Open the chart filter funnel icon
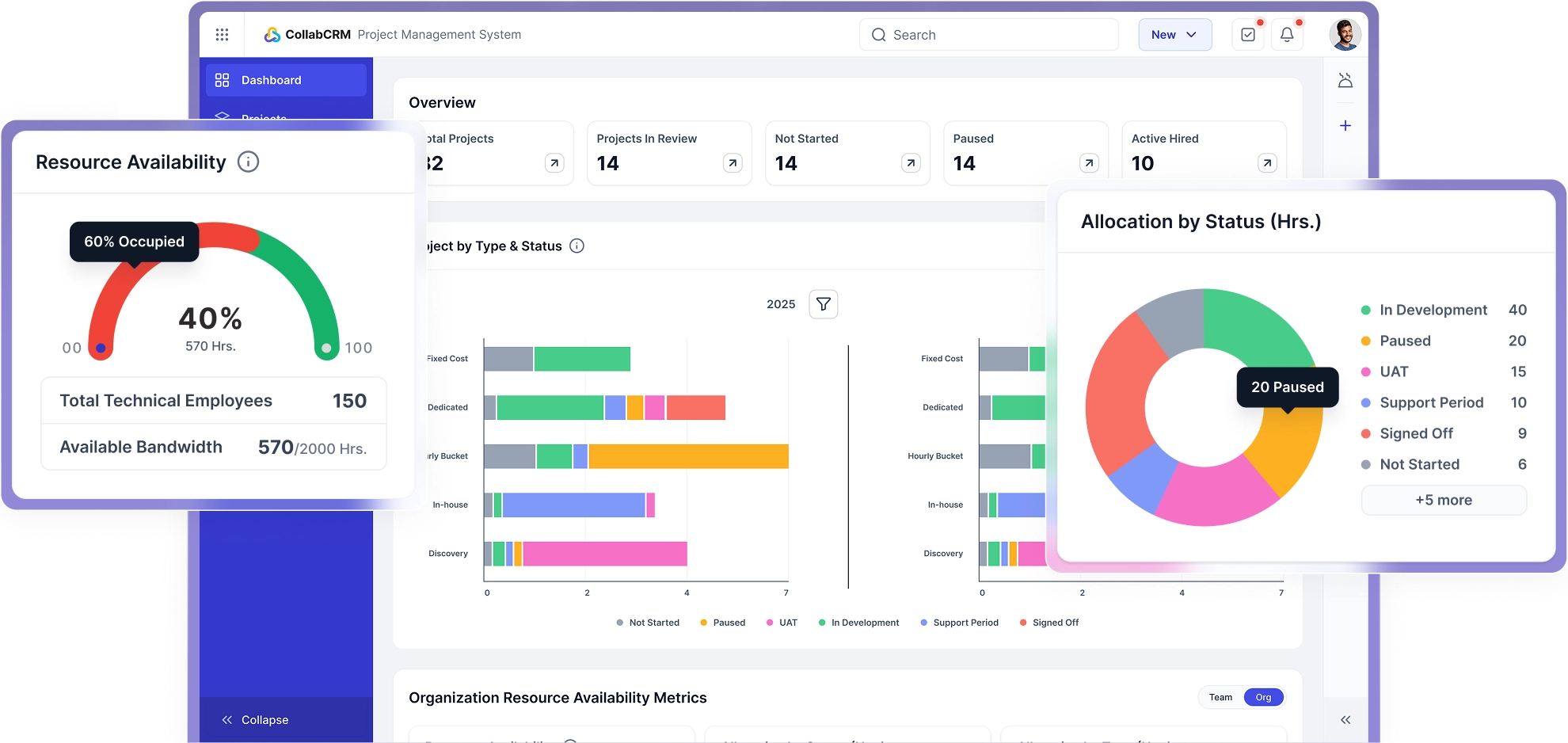Screen dimensions: 1568x743 click(824, 304)
